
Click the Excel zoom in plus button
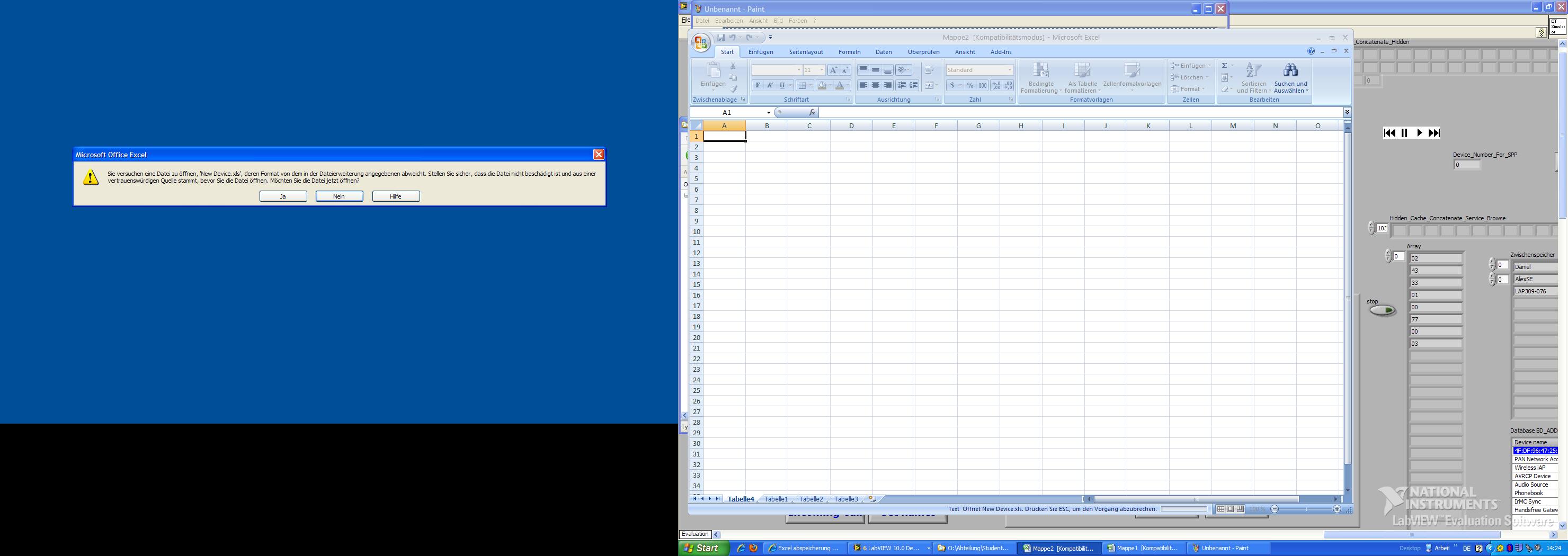[1337, 509]
